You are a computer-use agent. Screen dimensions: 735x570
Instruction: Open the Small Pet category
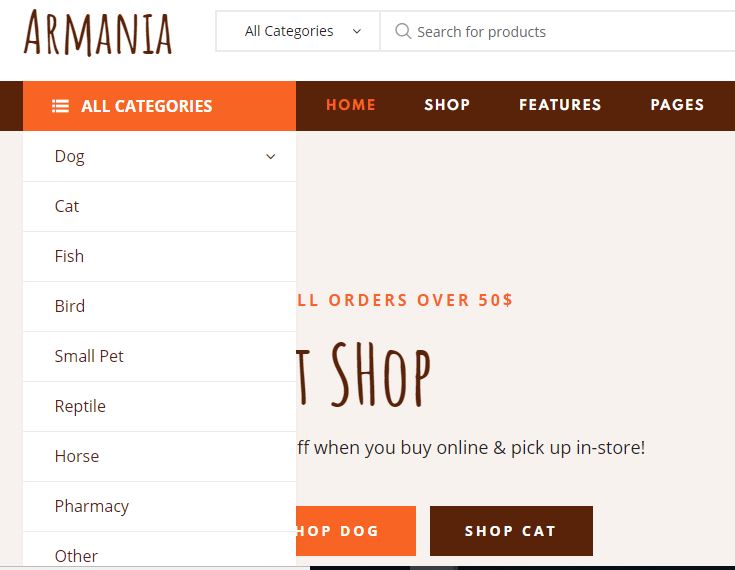click(x=159, y=356)
